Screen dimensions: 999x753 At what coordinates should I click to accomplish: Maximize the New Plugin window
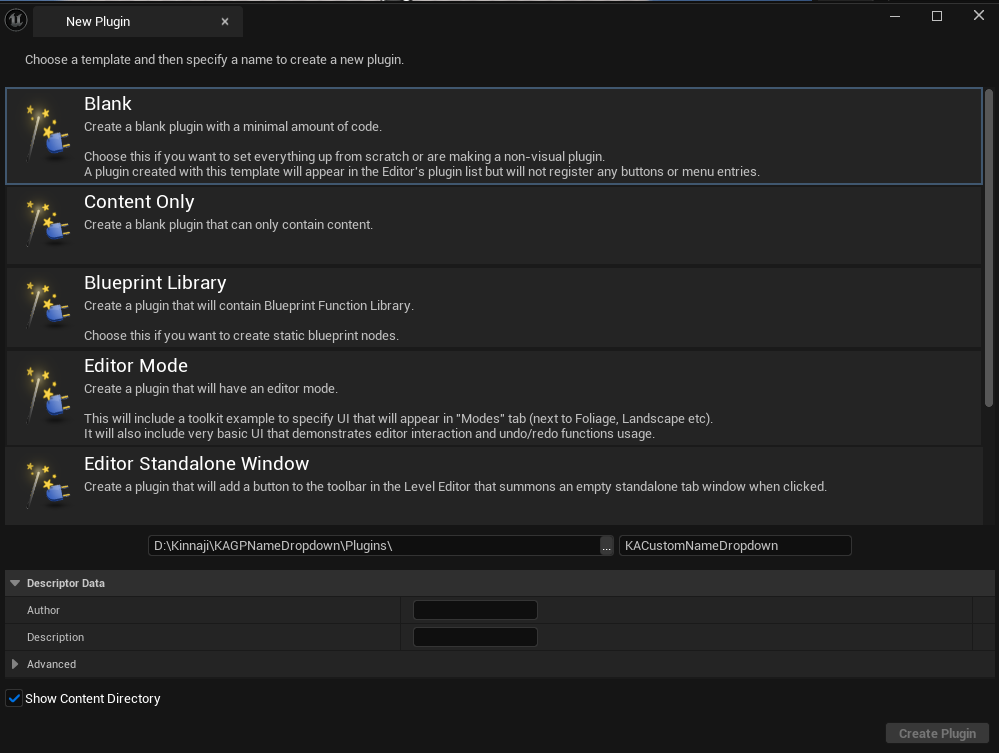[x=937, y=16]
